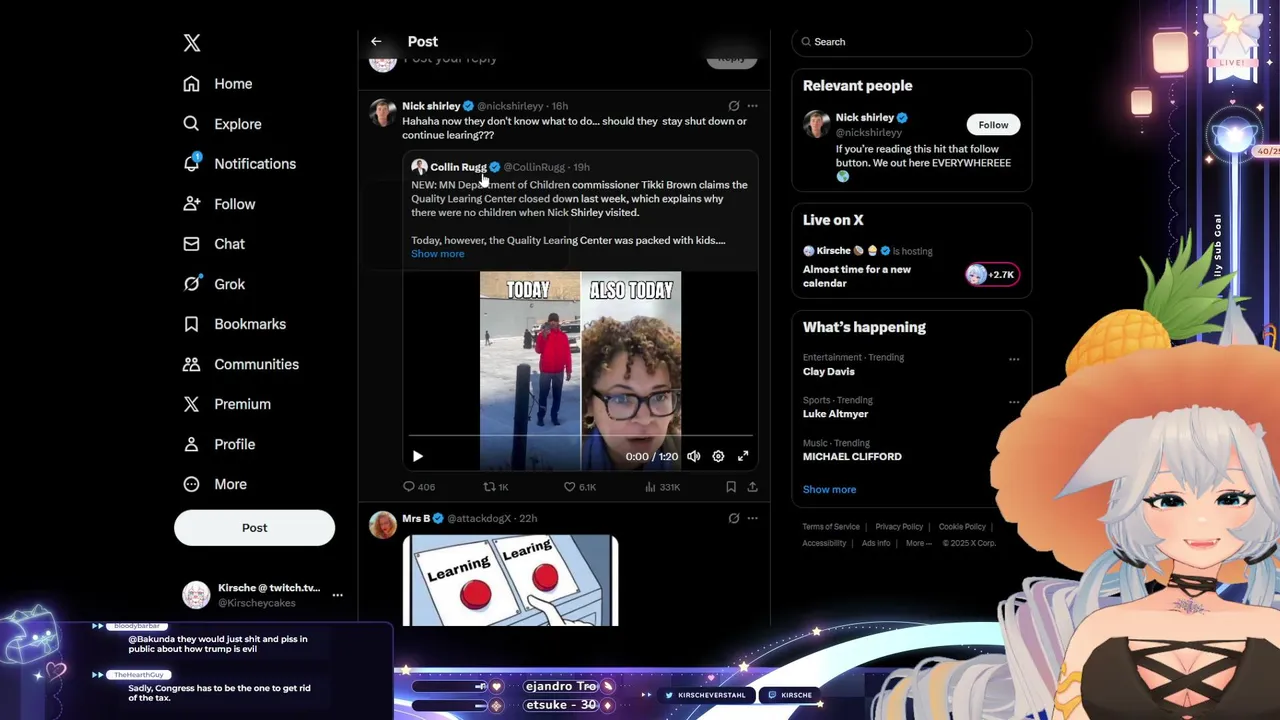The image size is (1280, 720).
Task: Open options dots for Luke Altmyer trend
Action: tap(1014, 402)
